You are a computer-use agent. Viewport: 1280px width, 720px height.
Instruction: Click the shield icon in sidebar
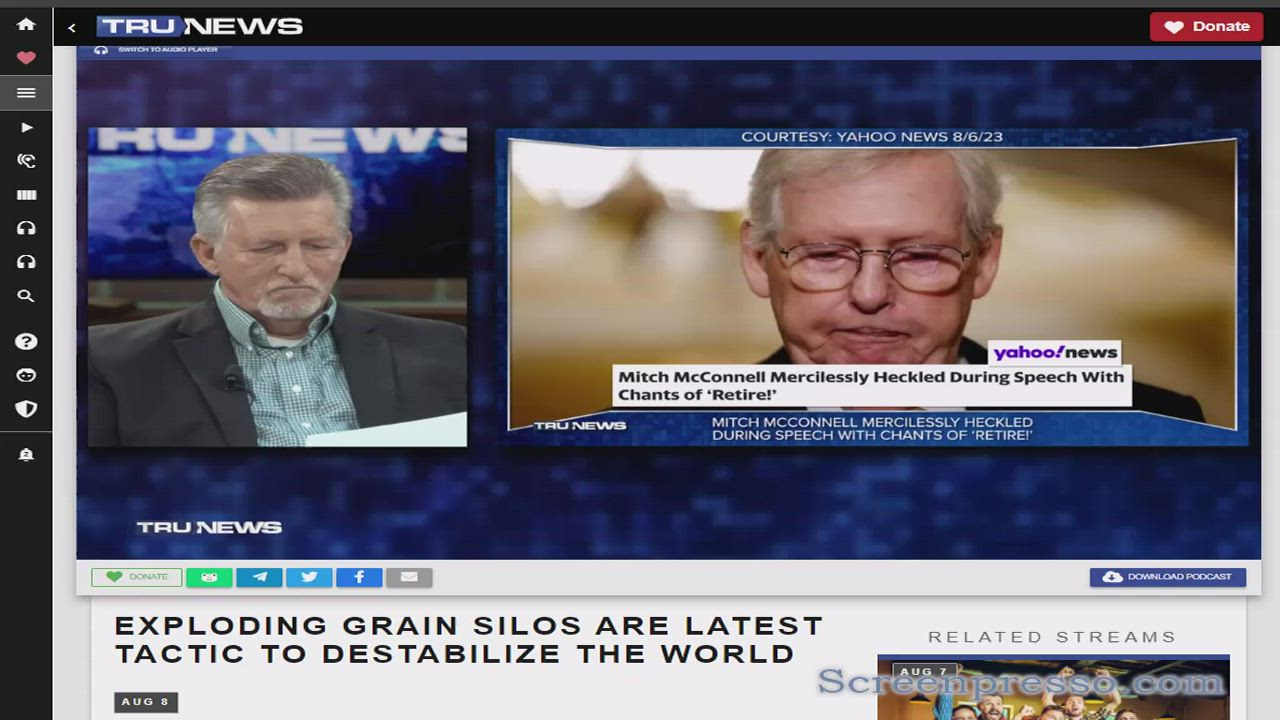(x=26, y=409)
